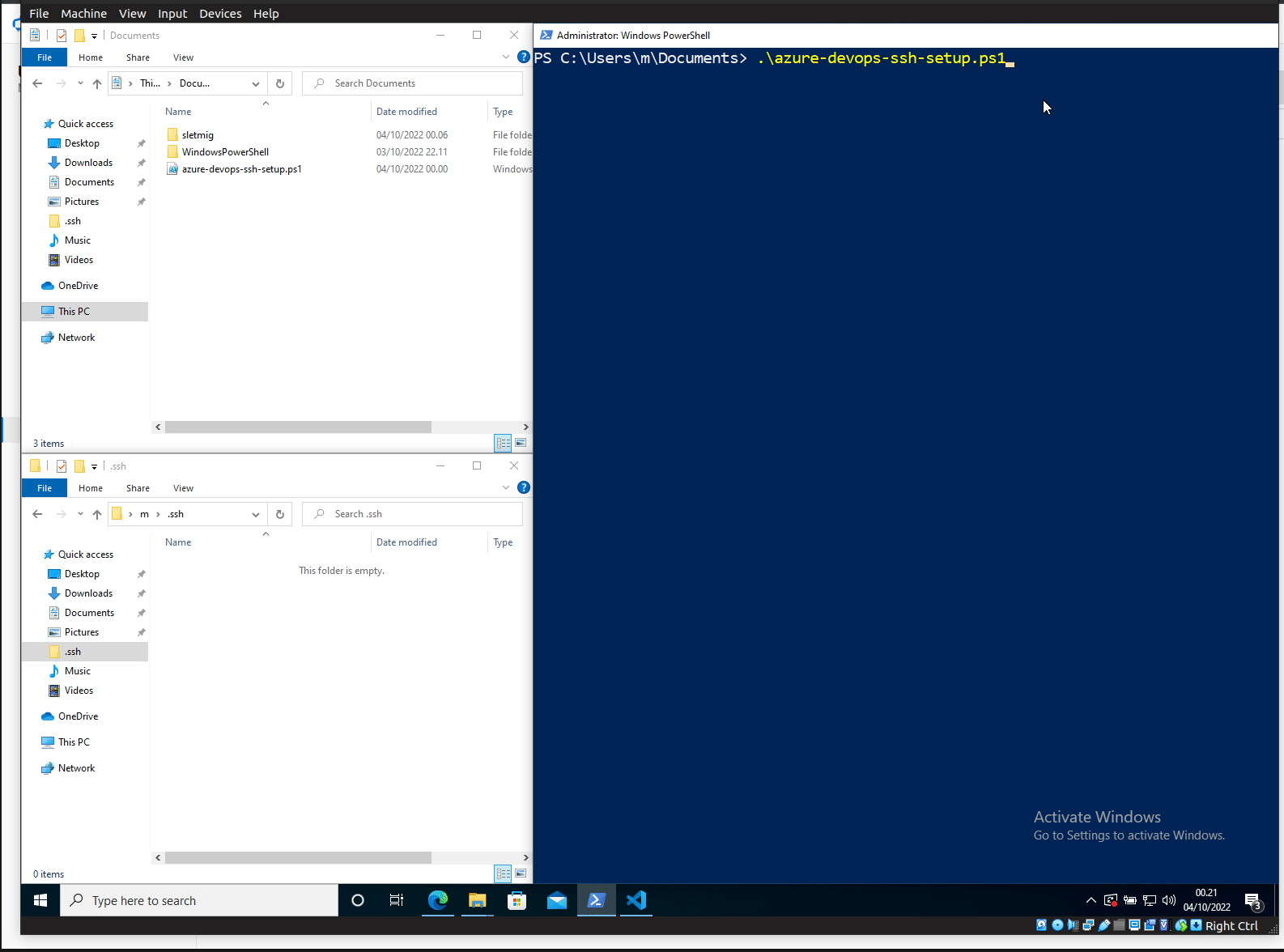Open View tab in .ssh window
1284x952 pixels.
pyautogui.click(x=183, y=488)
